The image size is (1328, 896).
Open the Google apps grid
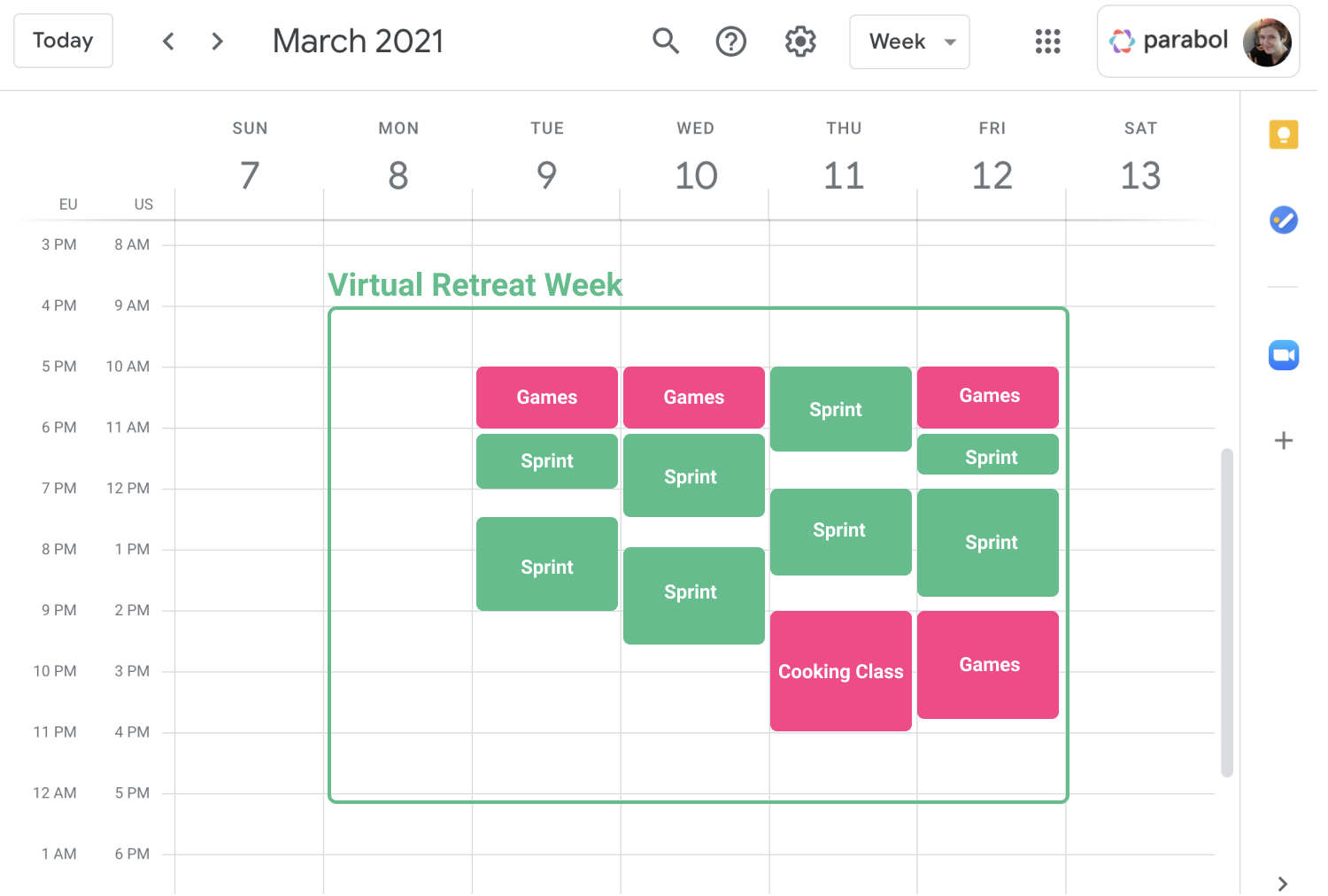coord(1047,41)
